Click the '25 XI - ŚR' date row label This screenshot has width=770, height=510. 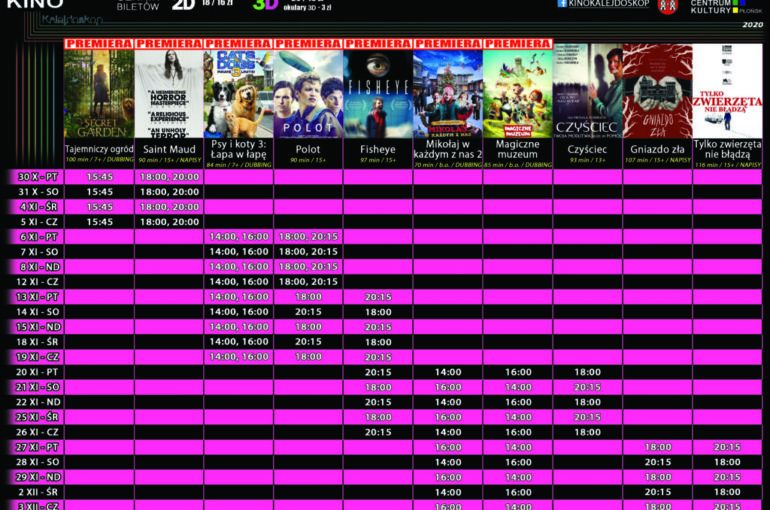tap(37, 417)
